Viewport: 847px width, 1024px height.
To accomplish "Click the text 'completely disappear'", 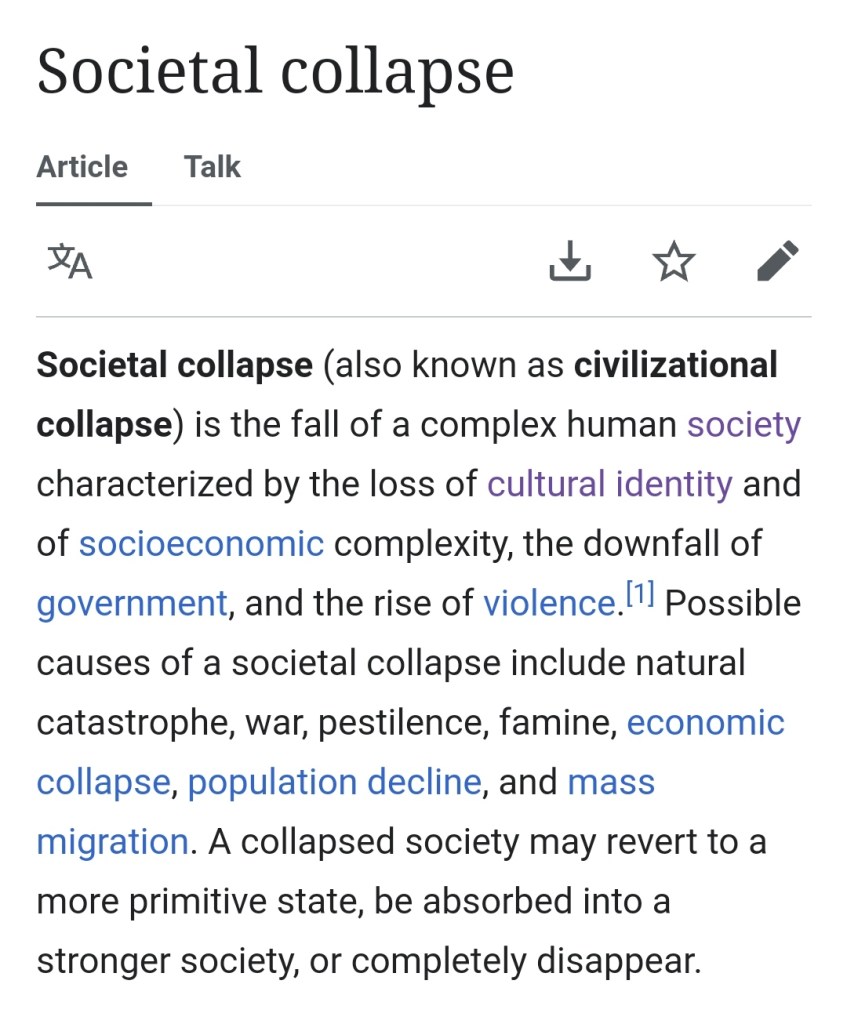I will coord(525,961).
